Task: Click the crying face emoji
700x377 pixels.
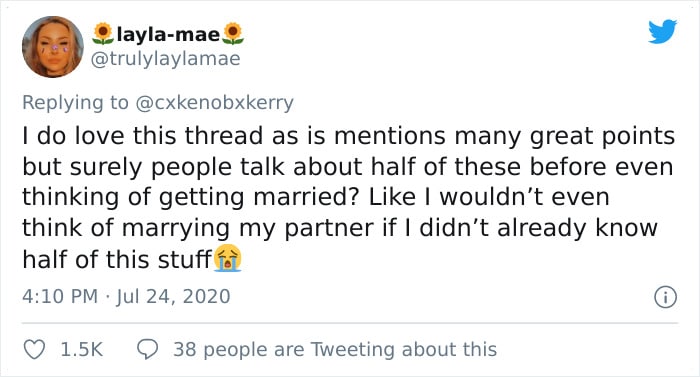Action: [x=228, y=258]
